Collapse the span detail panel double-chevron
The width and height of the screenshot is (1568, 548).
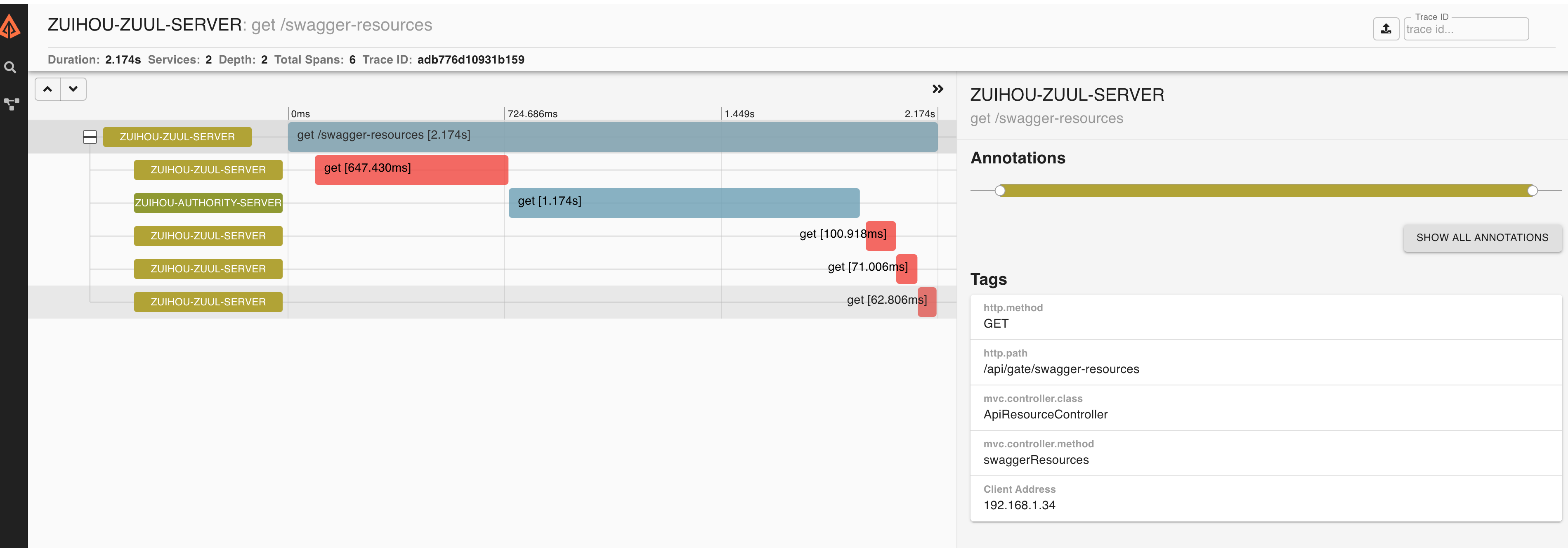pos(937,89)
